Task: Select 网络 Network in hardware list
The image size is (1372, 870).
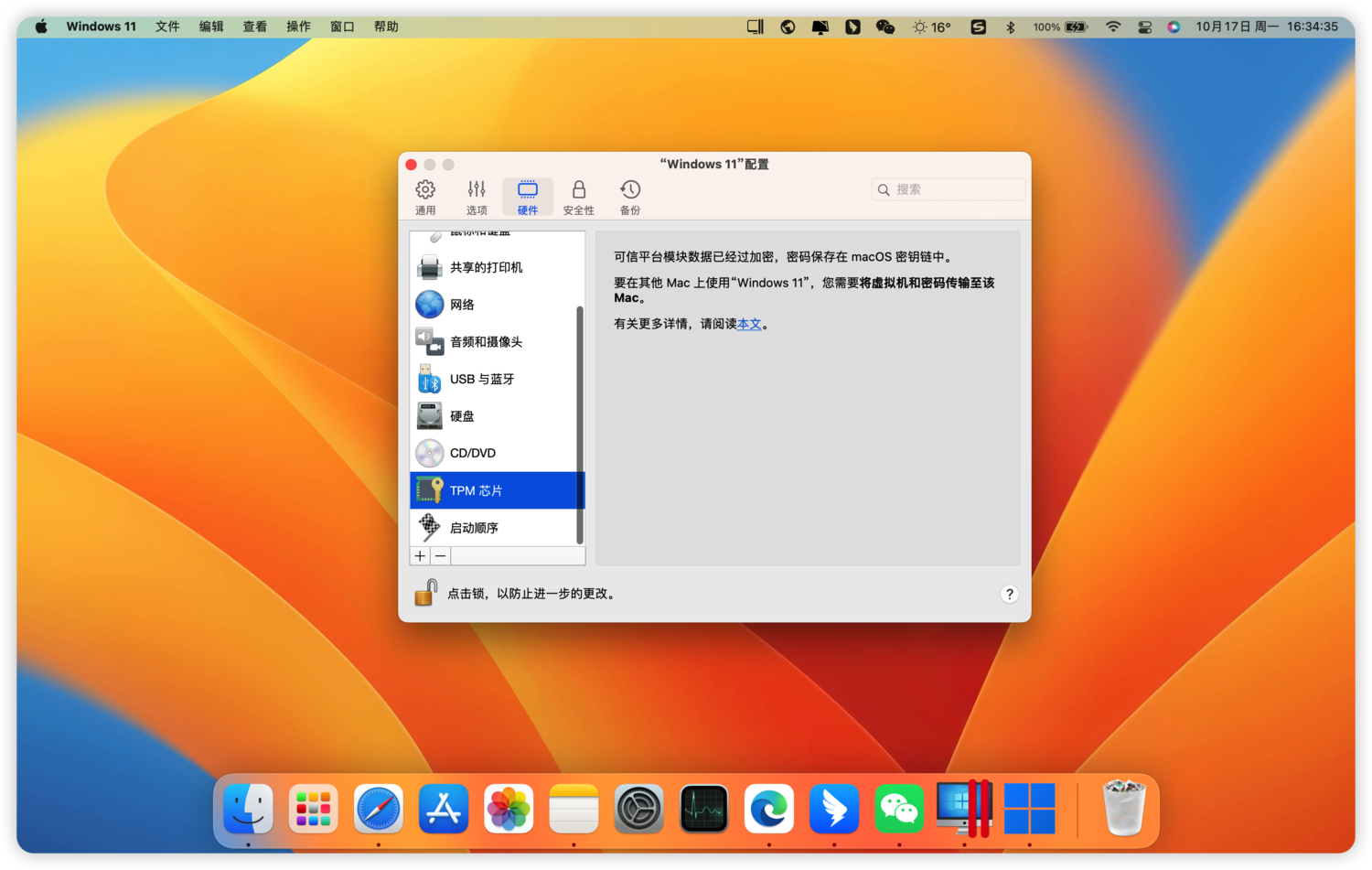Action: coord(495,305)
